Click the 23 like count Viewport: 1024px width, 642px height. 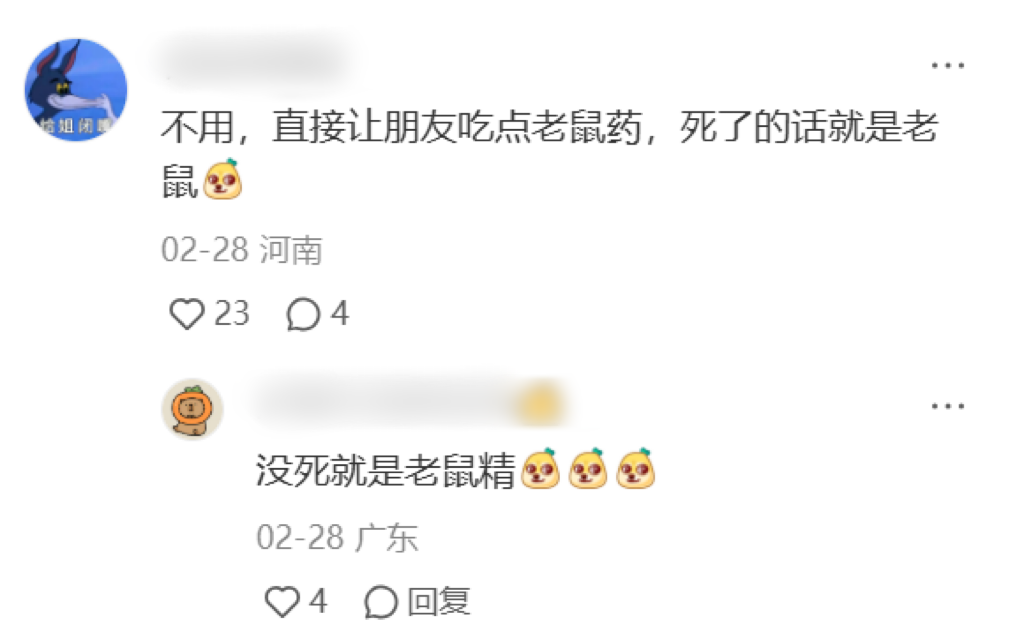pos(232,313)
